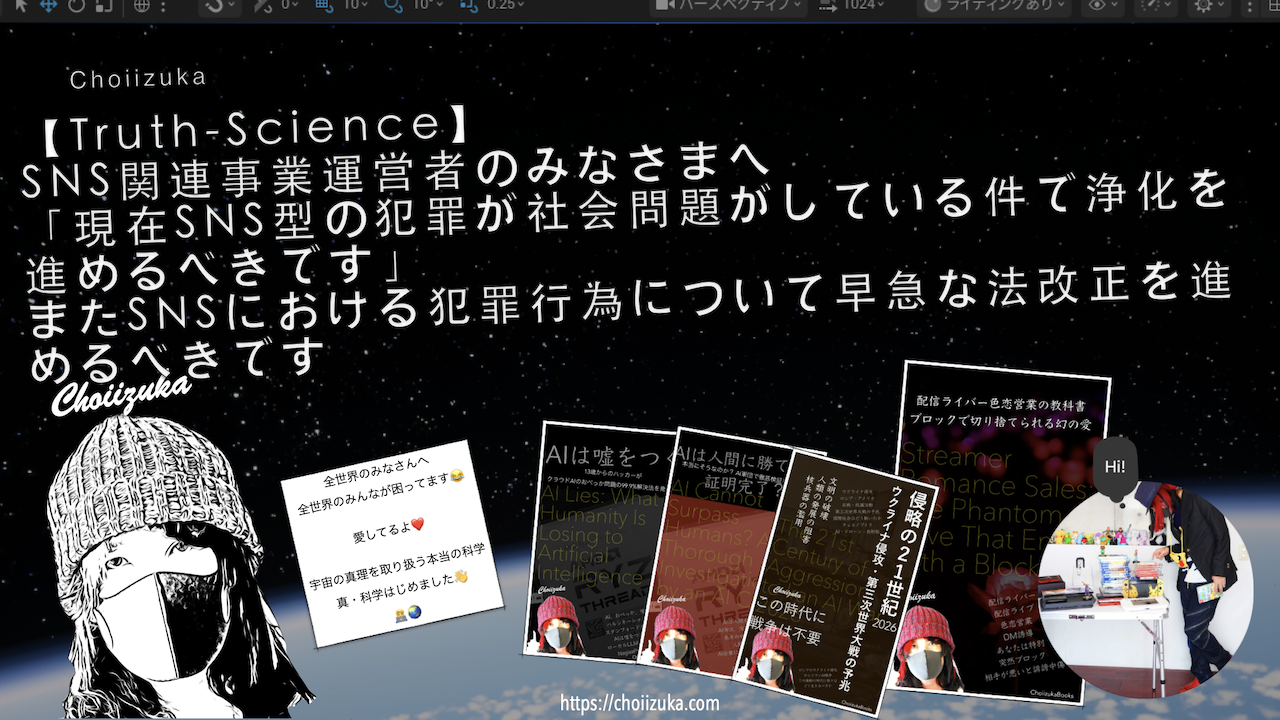1280x720 pixels.
Task: Activate the Translate move gizmo tool
Action: coord(48,5)
